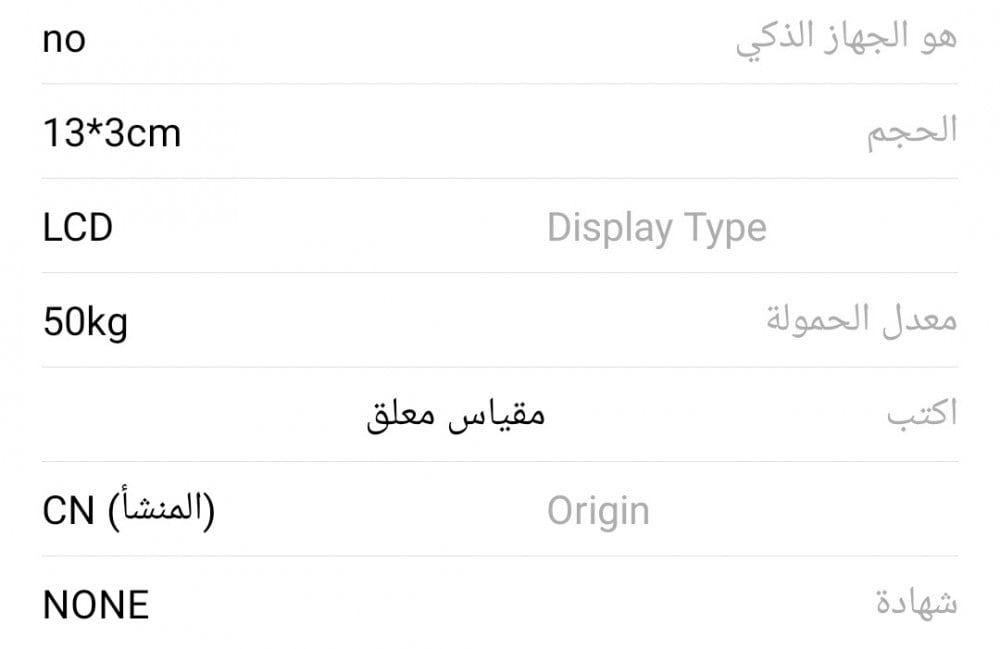Select the CN country code text
The height and width of the screenshot is (649, 1000).
pos(69,511)
